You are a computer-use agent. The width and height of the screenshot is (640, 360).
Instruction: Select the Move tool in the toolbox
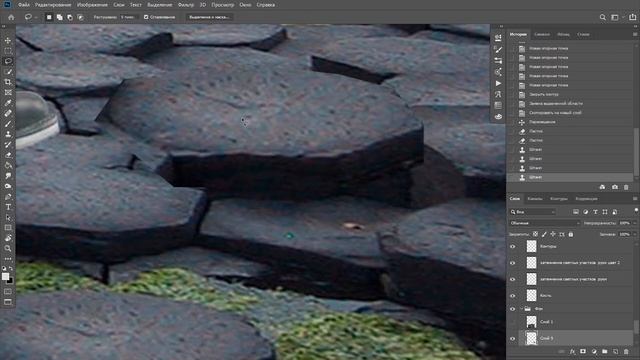tap(8, 41)
